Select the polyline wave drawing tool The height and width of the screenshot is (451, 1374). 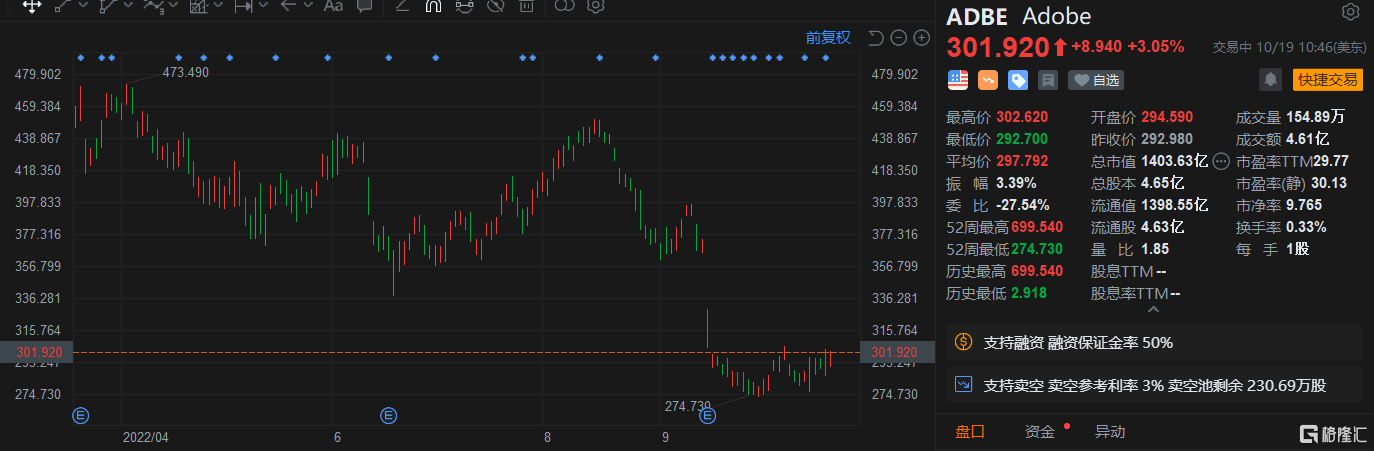point(153,5)
